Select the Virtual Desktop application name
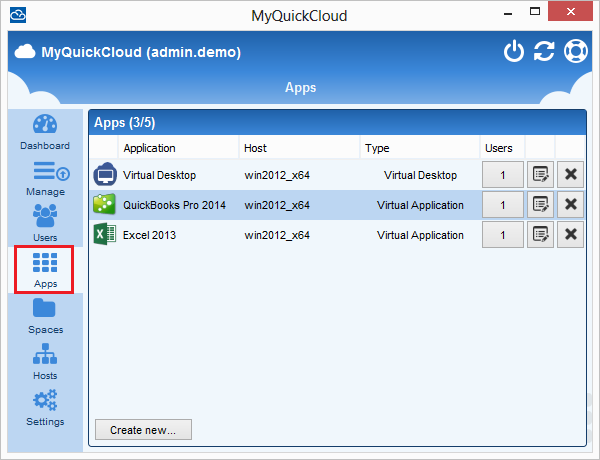 coord(159,175)
